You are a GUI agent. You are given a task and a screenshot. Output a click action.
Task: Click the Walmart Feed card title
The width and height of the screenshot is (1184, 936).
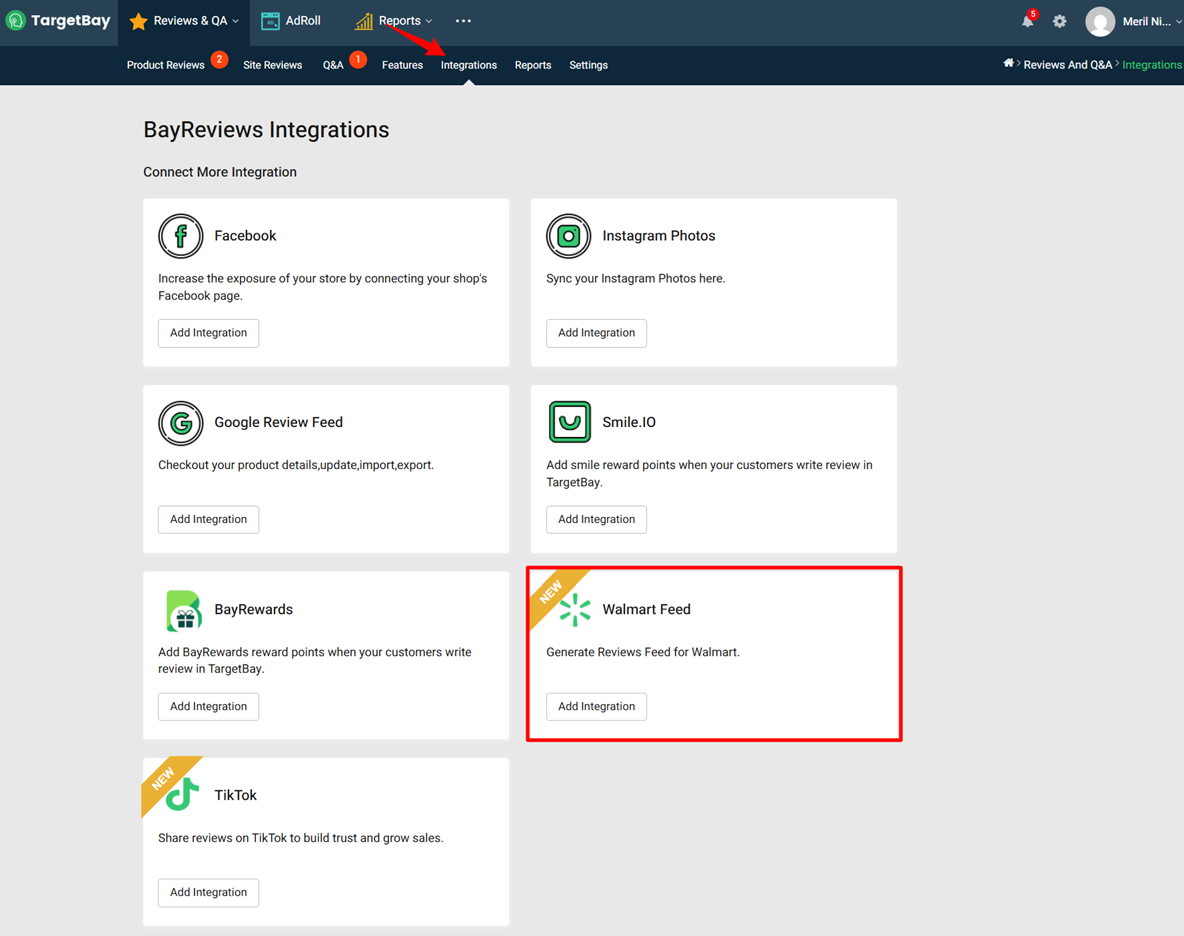[x=646, y=609]
